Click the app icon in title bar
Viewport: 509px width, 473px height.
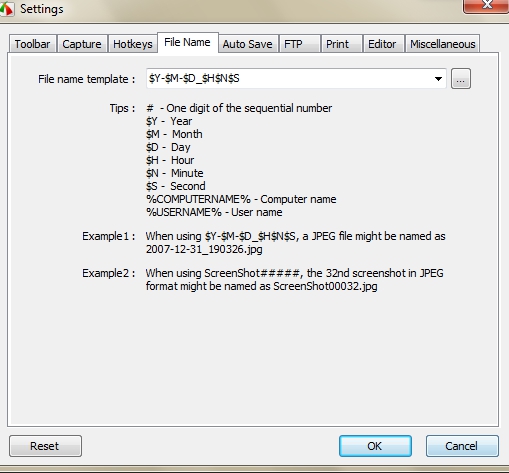click(x=7, y=9)
